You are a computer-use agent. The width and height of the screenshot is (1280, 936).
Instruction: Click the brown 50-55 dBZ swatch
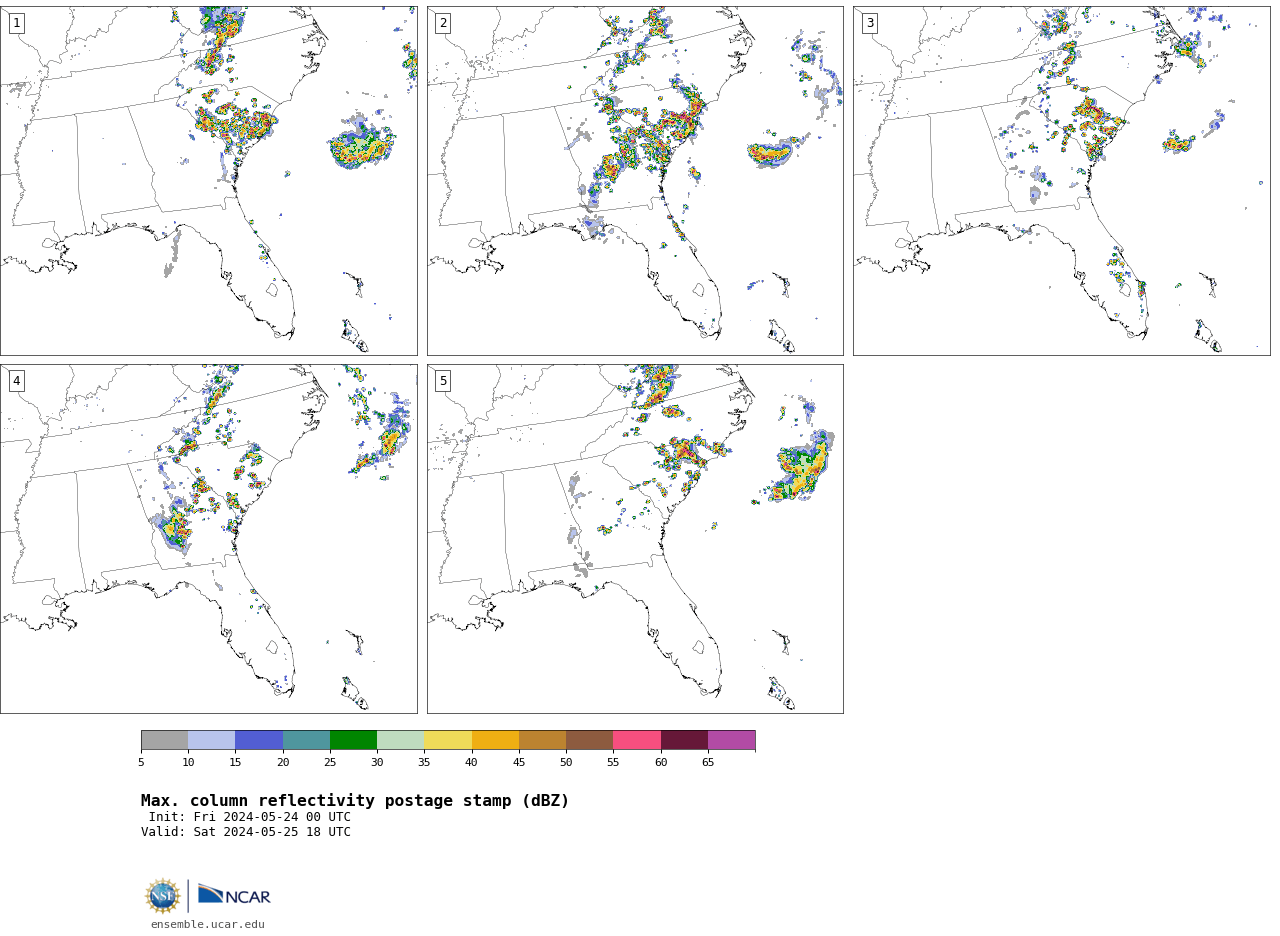point(589,740)
